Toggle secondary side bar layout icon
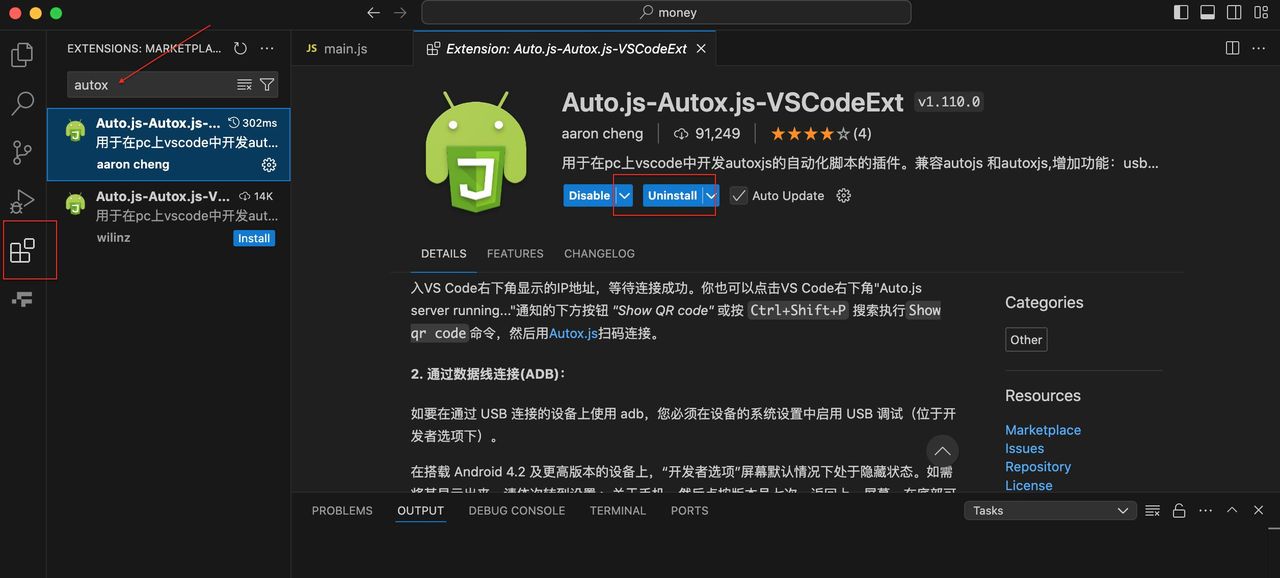The width and height of the screenshot is (1280, 578). click(x=1234, y=13)
